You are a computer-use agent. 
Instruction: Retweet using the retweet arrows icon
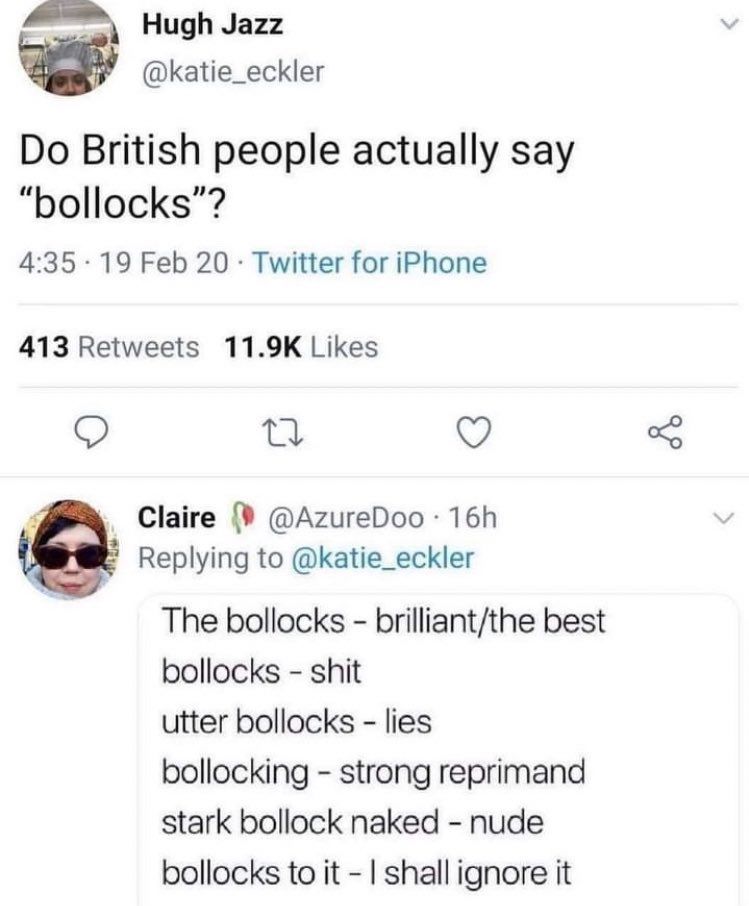(283, 434)
